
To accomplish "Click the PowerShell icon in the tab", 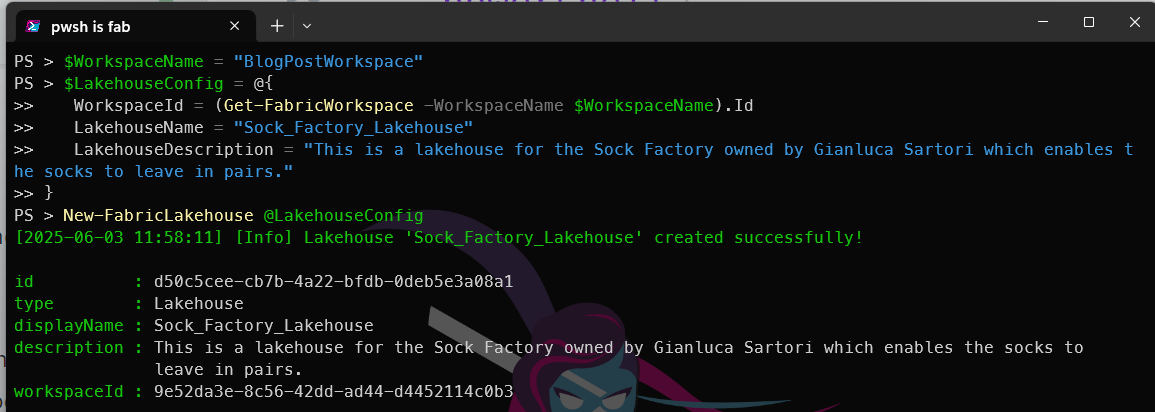I will (33, 27).
